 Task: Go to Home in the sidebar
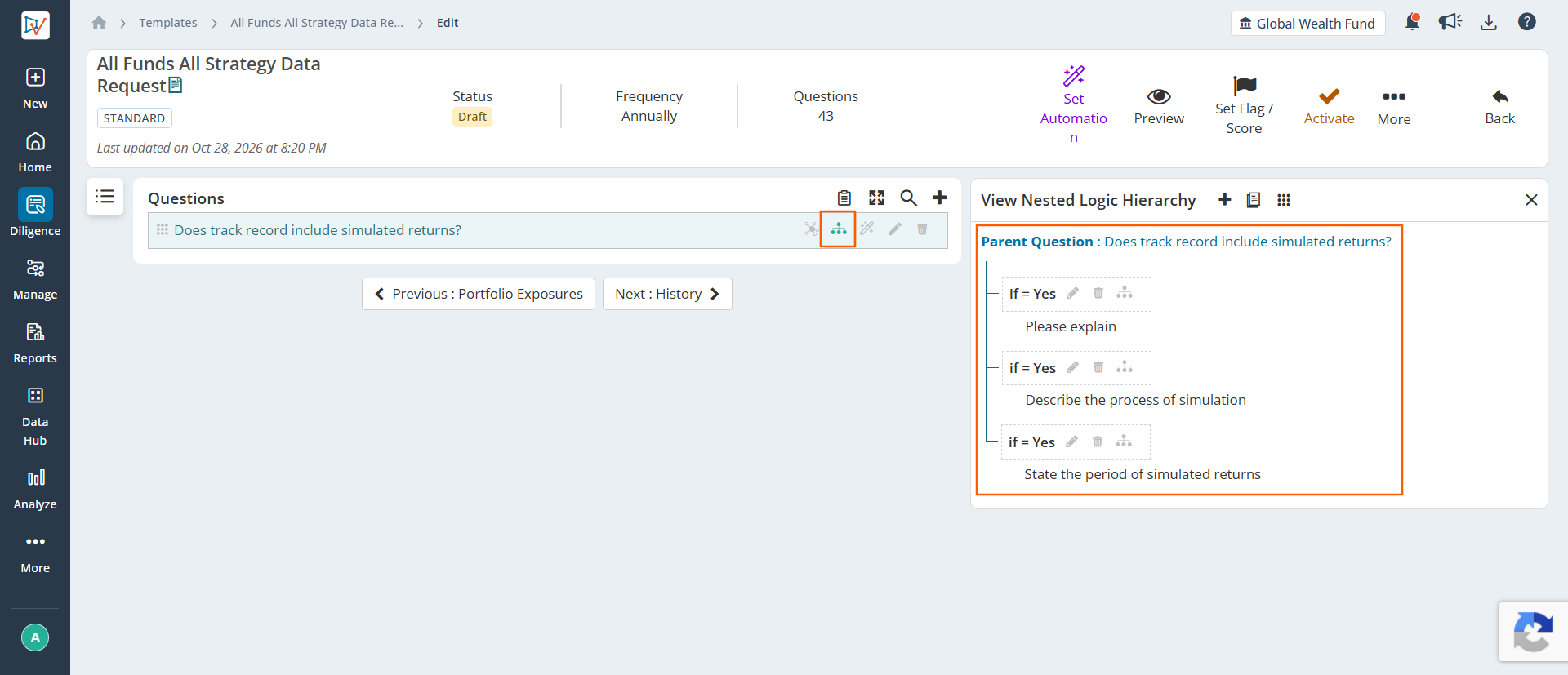click(x=35, y=153)
